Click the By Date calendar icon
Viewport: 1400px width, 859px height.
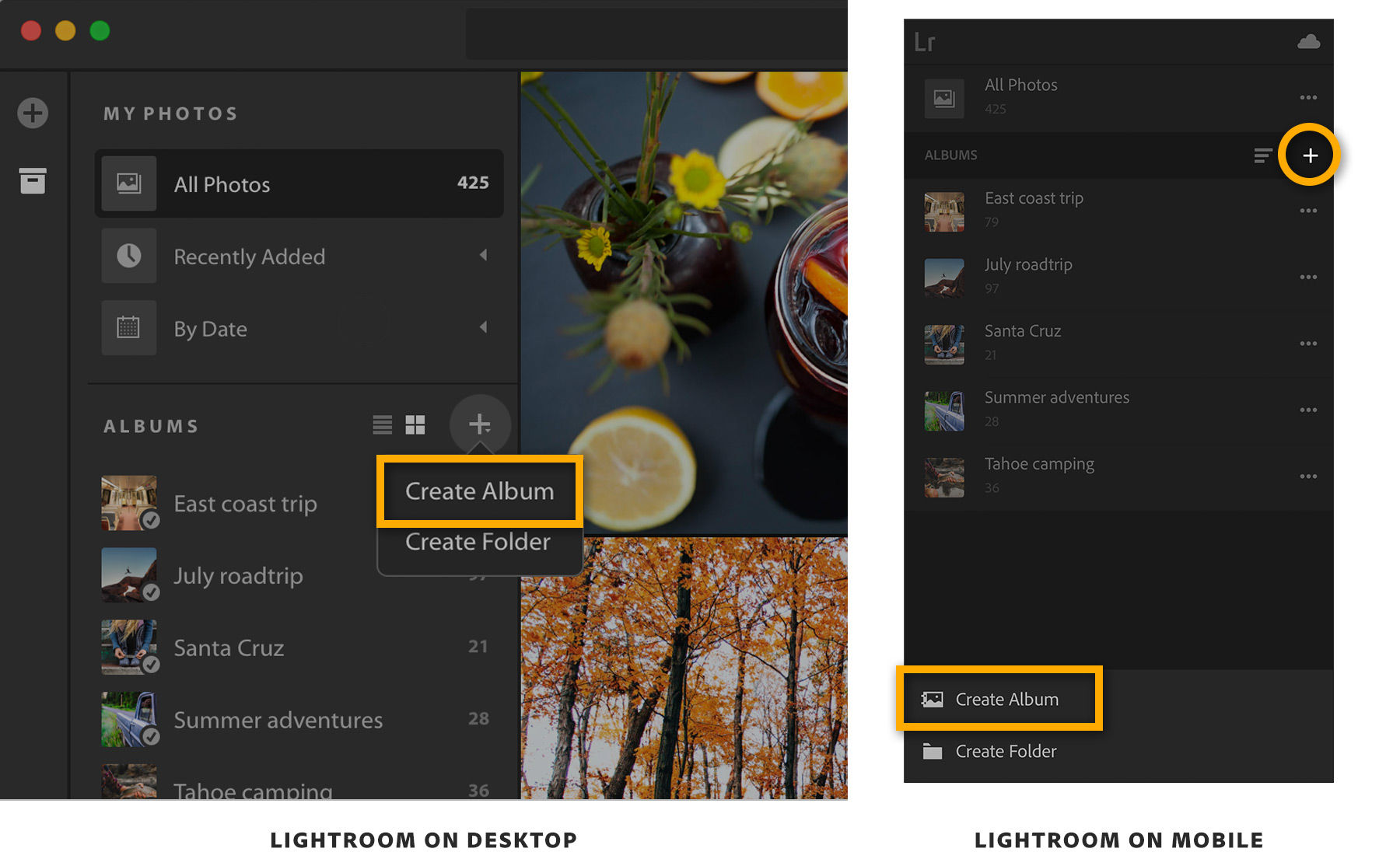129,327
